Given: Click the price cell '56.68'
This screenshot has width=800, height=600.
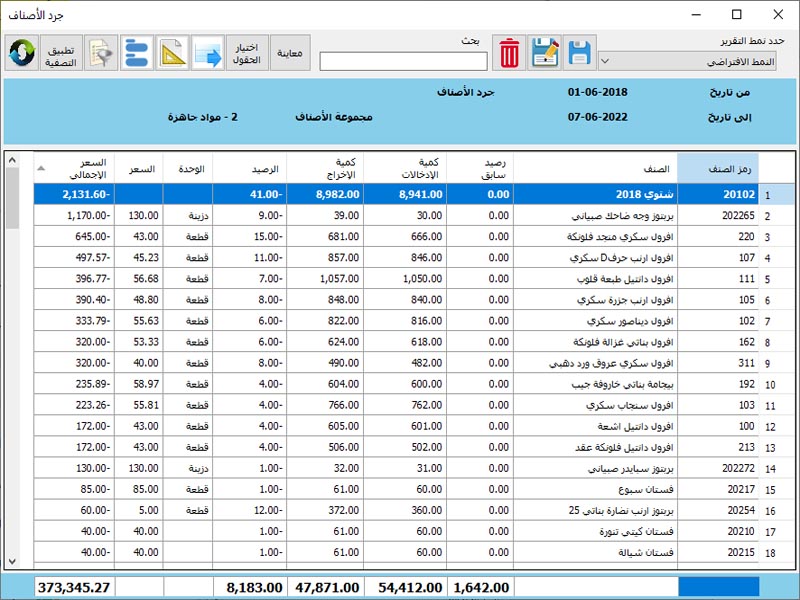Looking at the screenshot, I should click(139, 279).
